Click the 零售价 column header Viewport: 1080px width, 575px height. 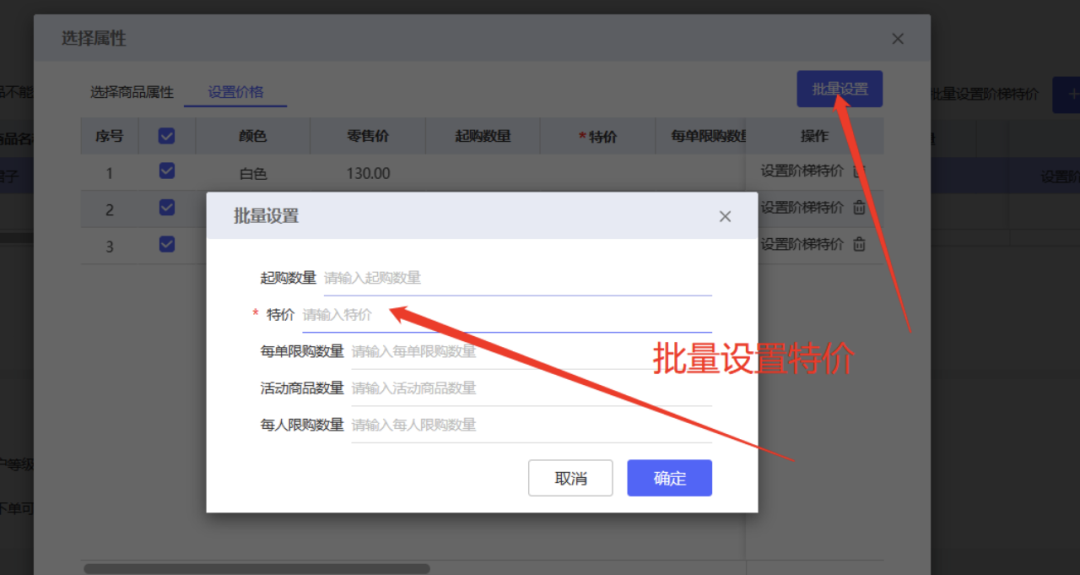[x=368, y=136]
